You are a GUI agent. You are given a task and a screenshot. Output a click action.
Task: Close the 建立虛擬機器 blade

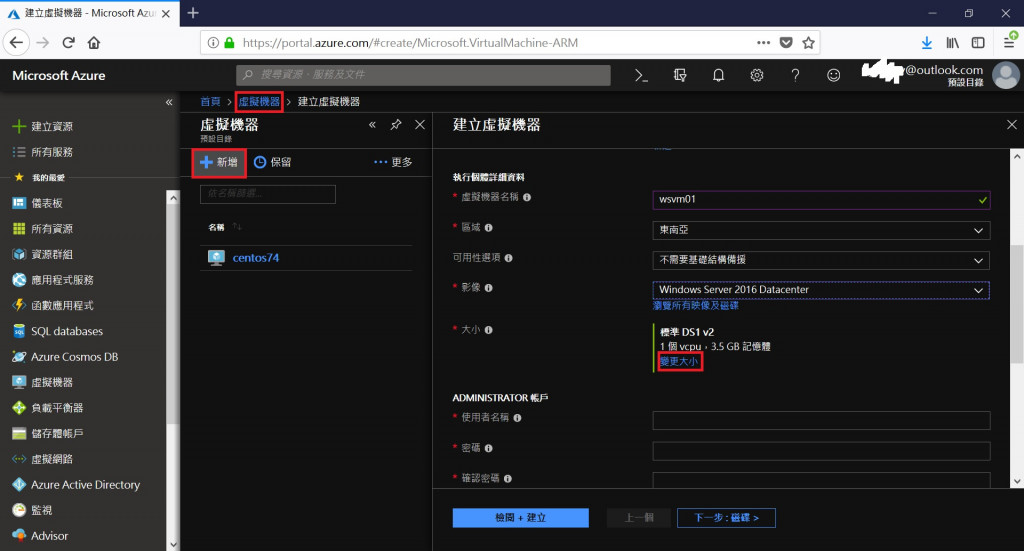pyautogui.click(x=1012, y=125)
